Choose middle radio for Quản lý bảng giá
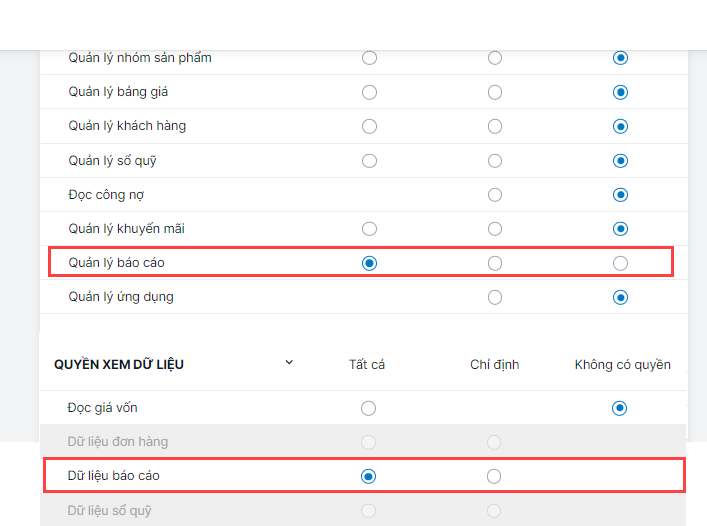The width and height of the screenshot is (707, 526). pyautogui.click(x=495, y=92)
